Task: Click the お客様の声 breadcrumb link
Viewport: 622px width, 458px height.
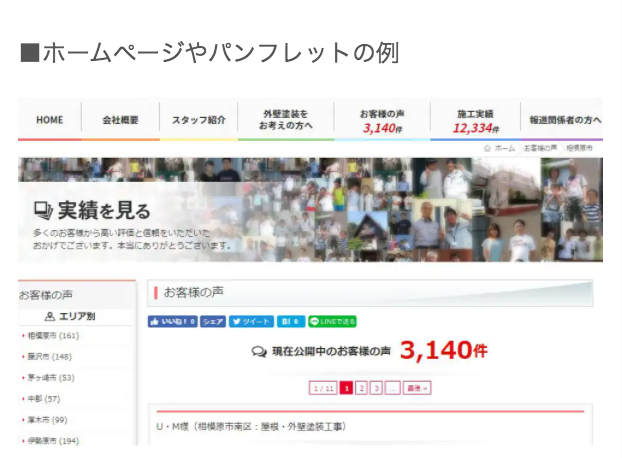Action: tap(540, 148)
